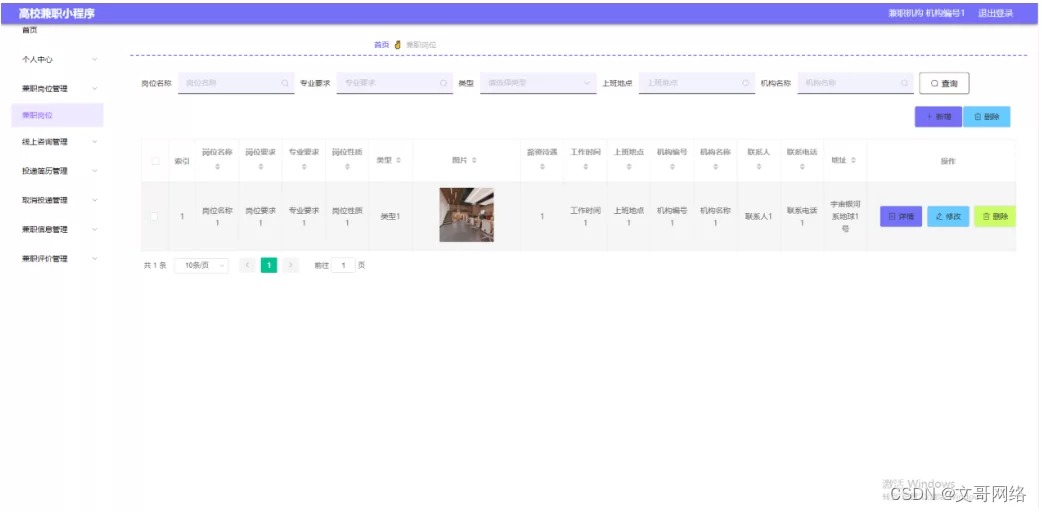Focus the 岗位名称 search input

[x=236, y=83]
